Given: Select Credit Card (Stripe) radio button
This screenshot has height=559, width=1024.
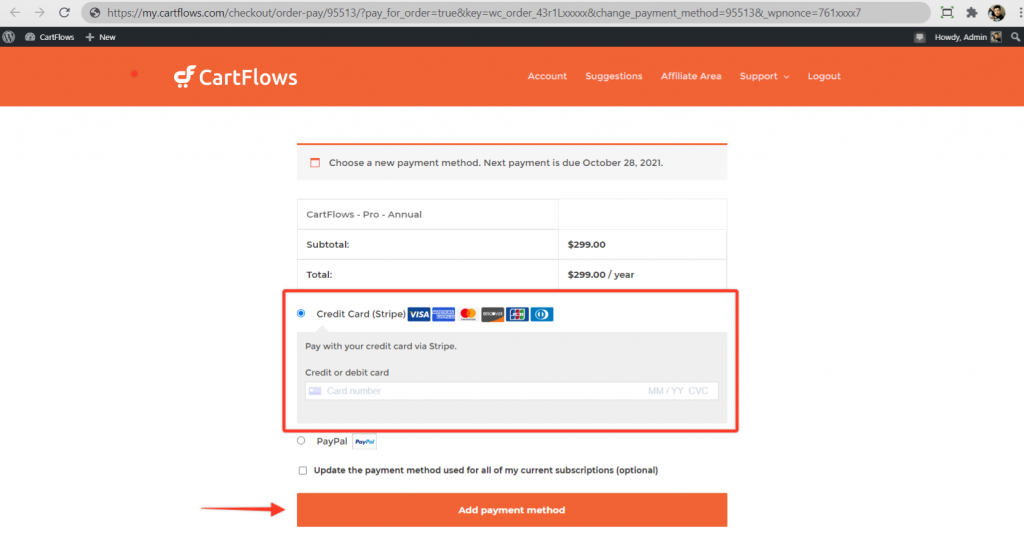Looking at the screenshot, I should click(301, 314).
